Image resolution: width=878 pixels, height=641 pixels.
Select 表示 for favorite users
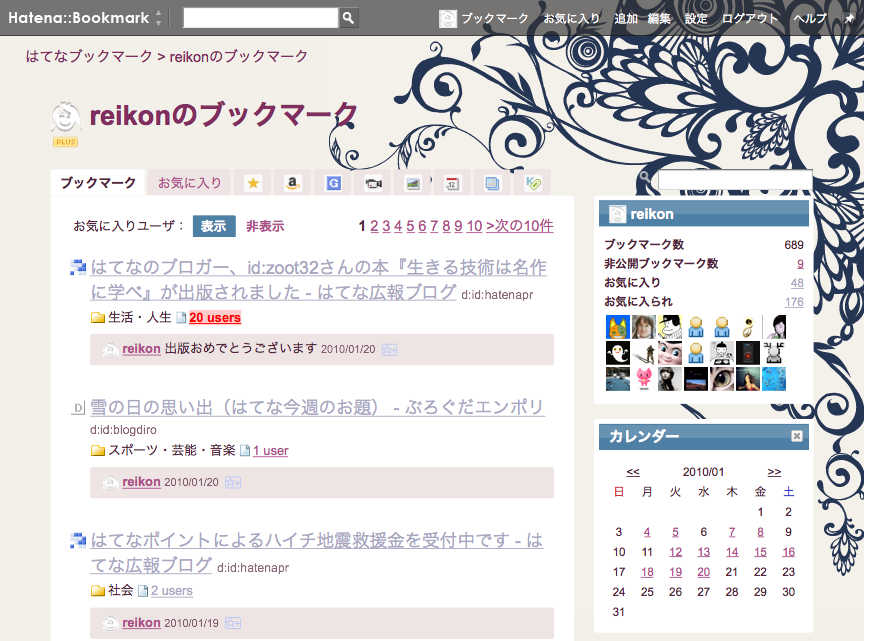[214, 226]
